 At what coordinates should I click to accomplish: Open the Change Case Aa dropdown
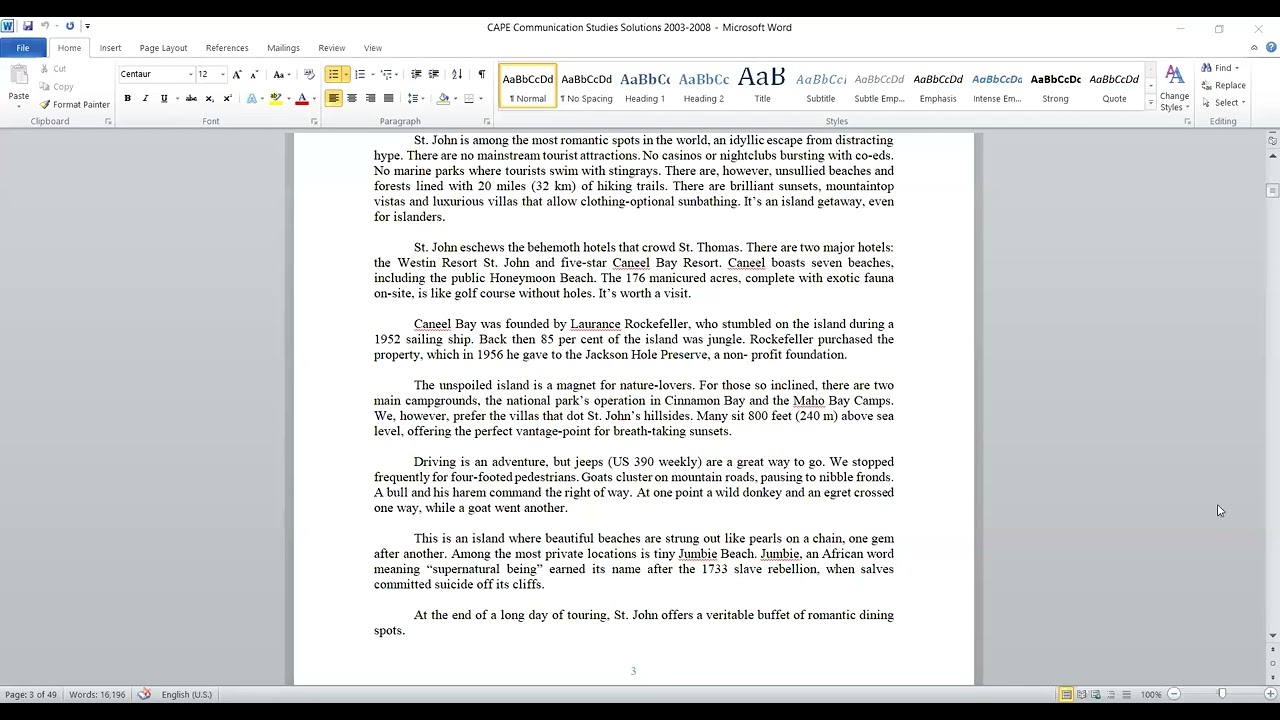point(281,74)
